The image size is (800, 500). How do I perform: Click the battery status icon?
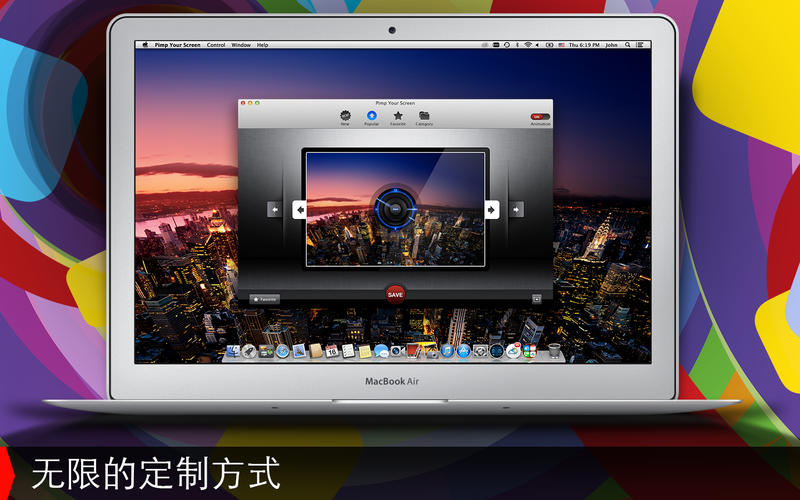(x=549, y=45)
